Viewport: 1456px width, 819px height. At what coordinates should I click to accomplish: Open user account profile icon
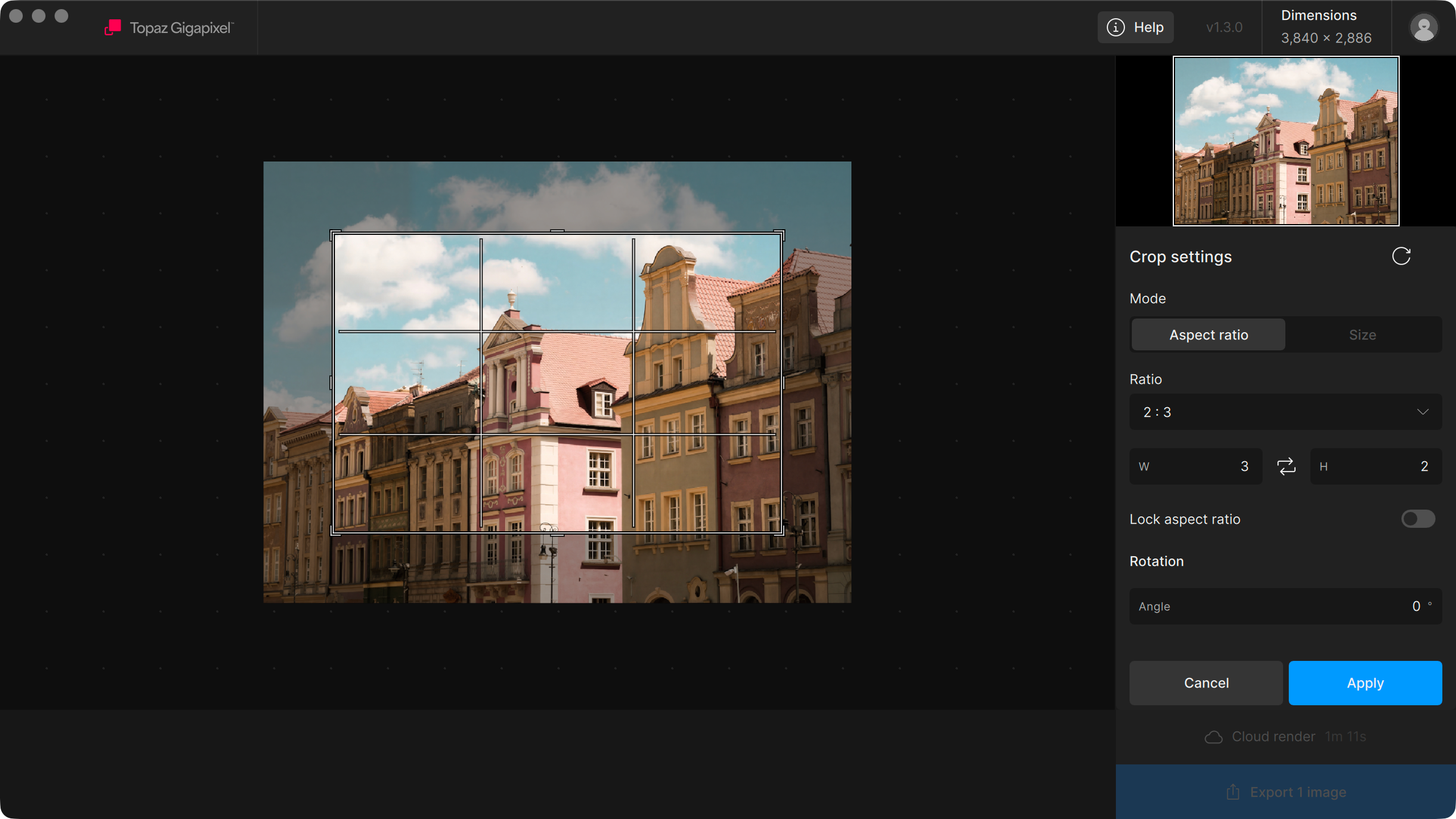pos(1424,27)
